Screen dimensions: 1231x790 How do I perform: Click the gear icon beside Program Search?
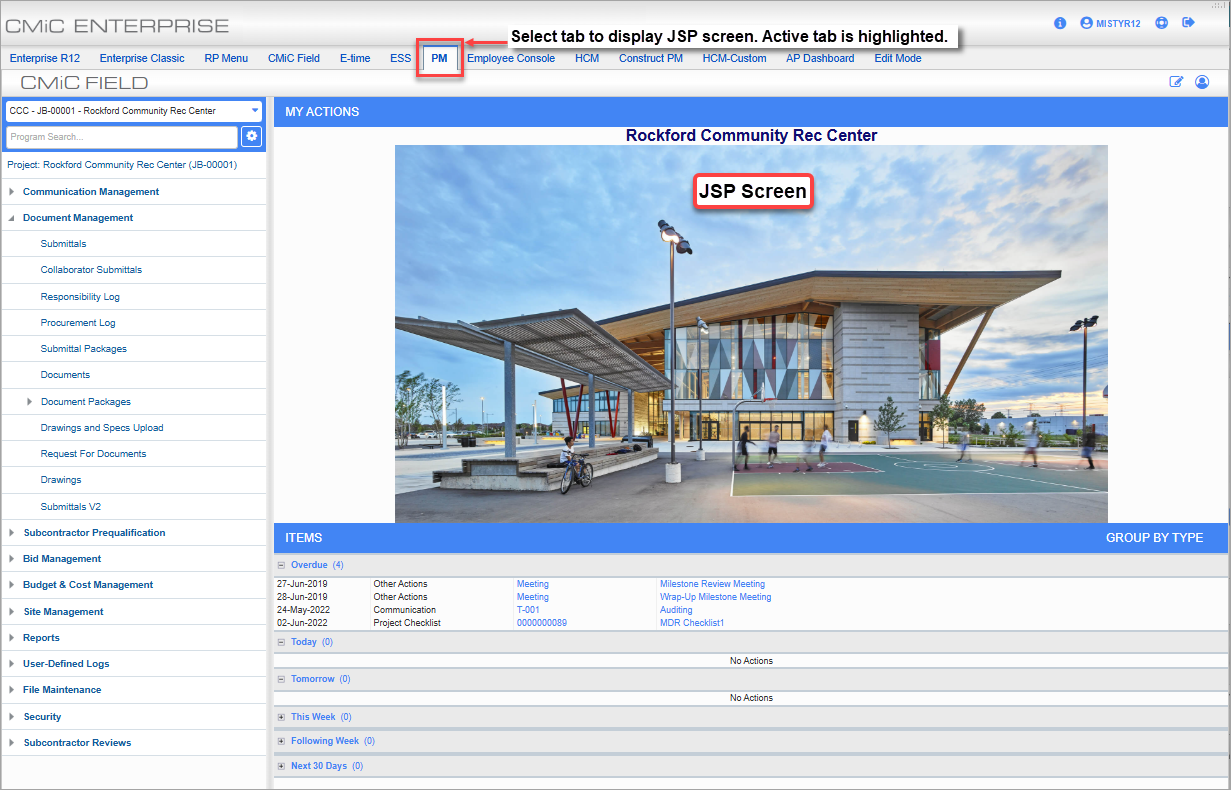(251, 136)
